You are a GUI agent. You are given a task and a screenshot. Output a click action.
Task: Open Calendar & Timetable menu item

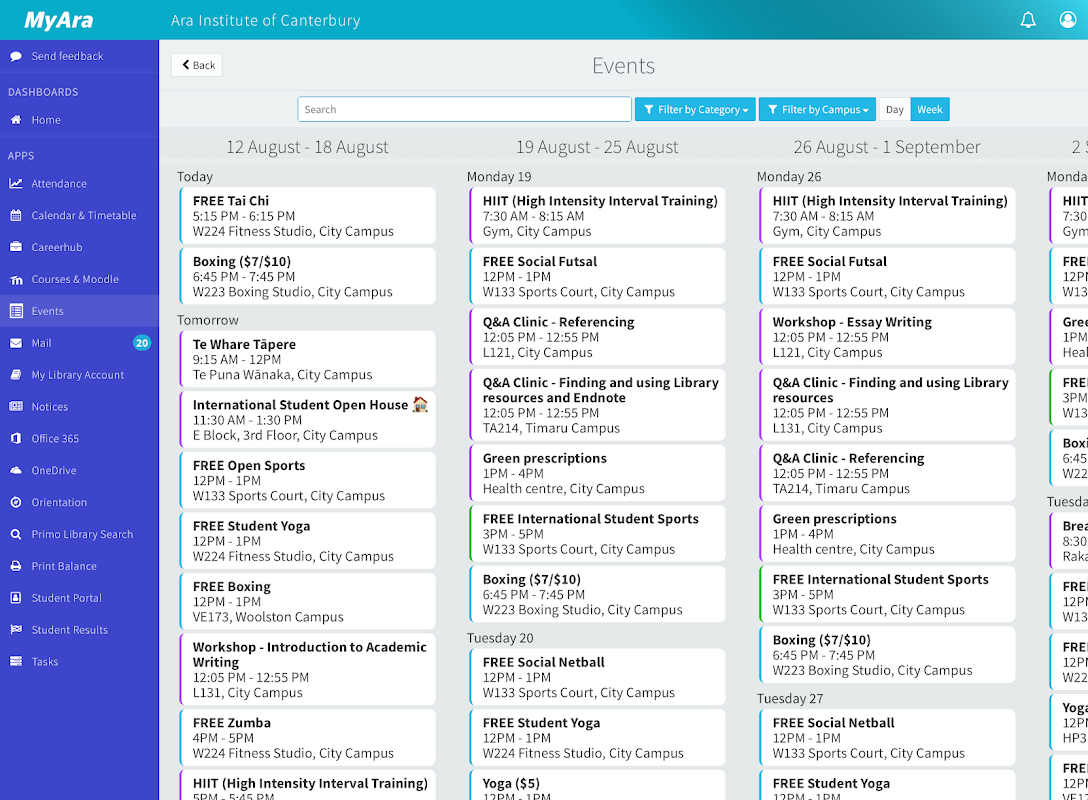(79, 216)
